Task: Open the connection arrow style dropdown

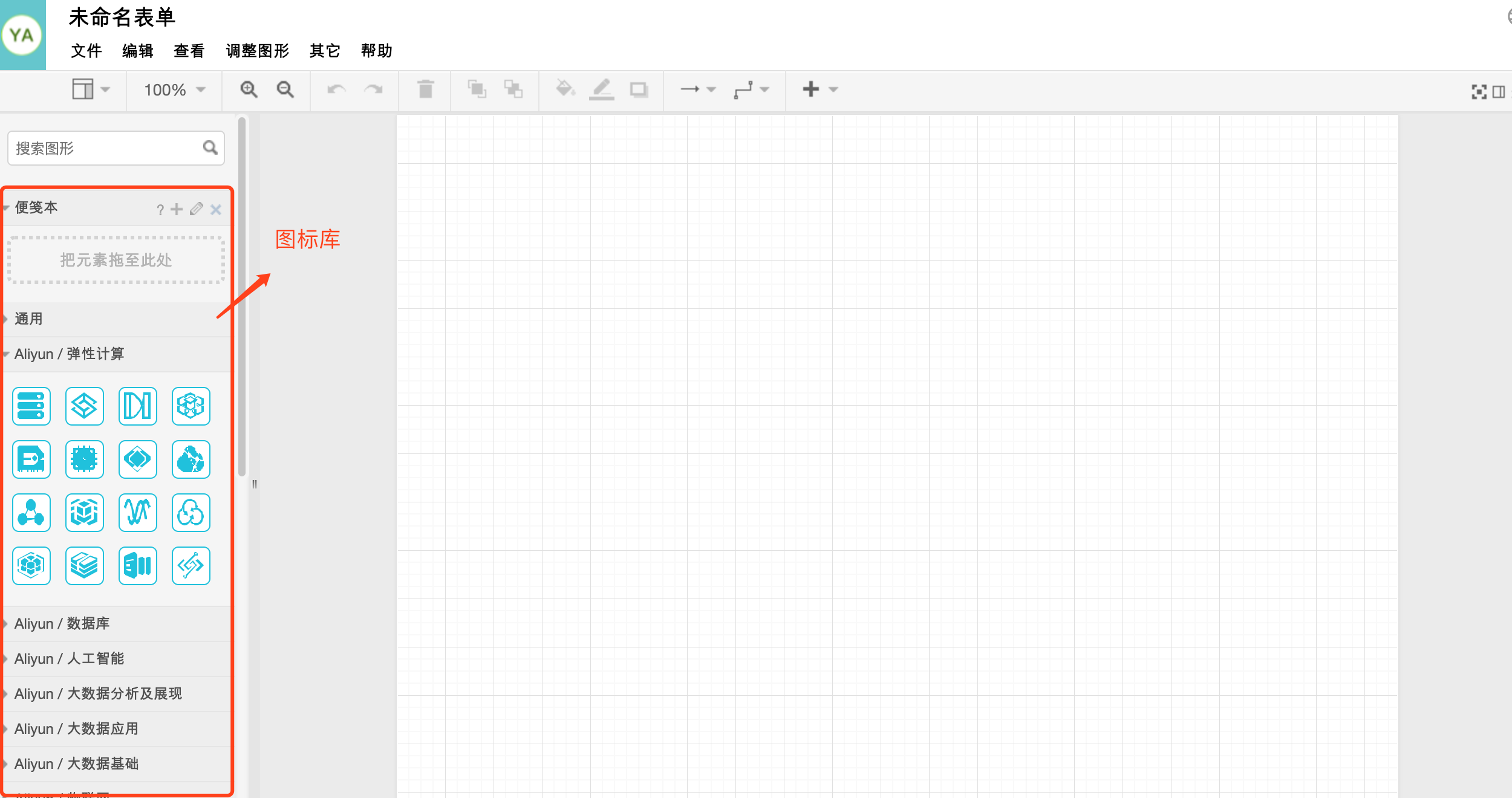Action: click(x=698, y=89)
